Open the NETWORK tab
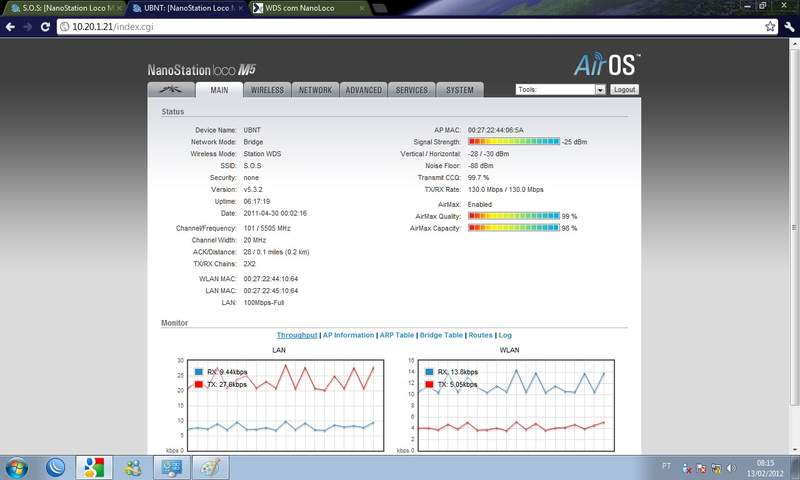This screenshot has height=480, width=800. tap(315, 90)
